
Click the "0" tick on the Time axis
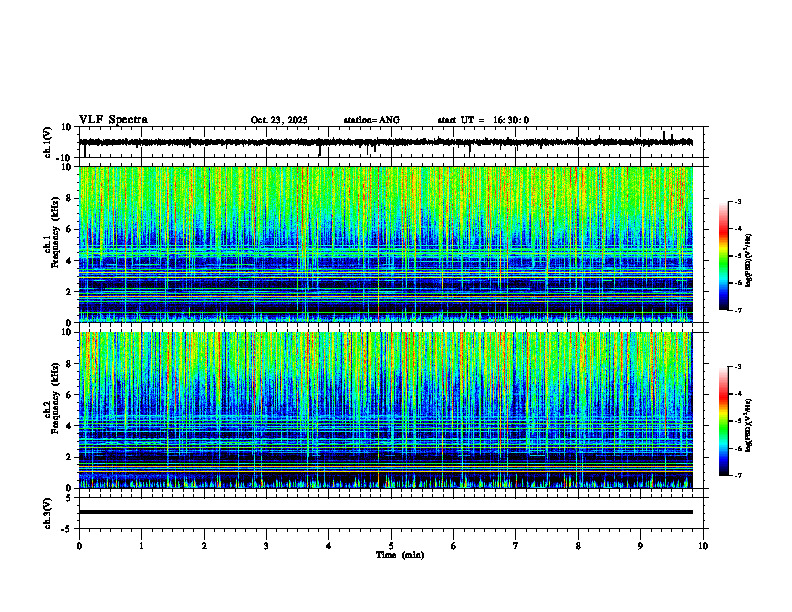(79, 546)
